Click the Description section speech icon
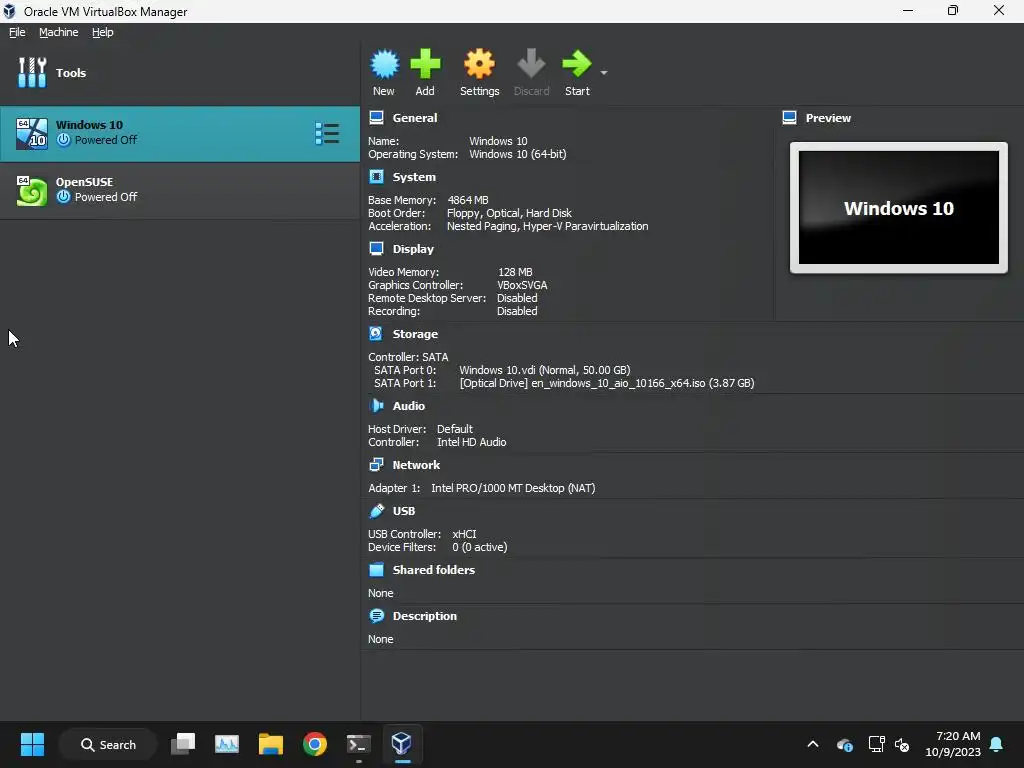 [x=376, y=616]
